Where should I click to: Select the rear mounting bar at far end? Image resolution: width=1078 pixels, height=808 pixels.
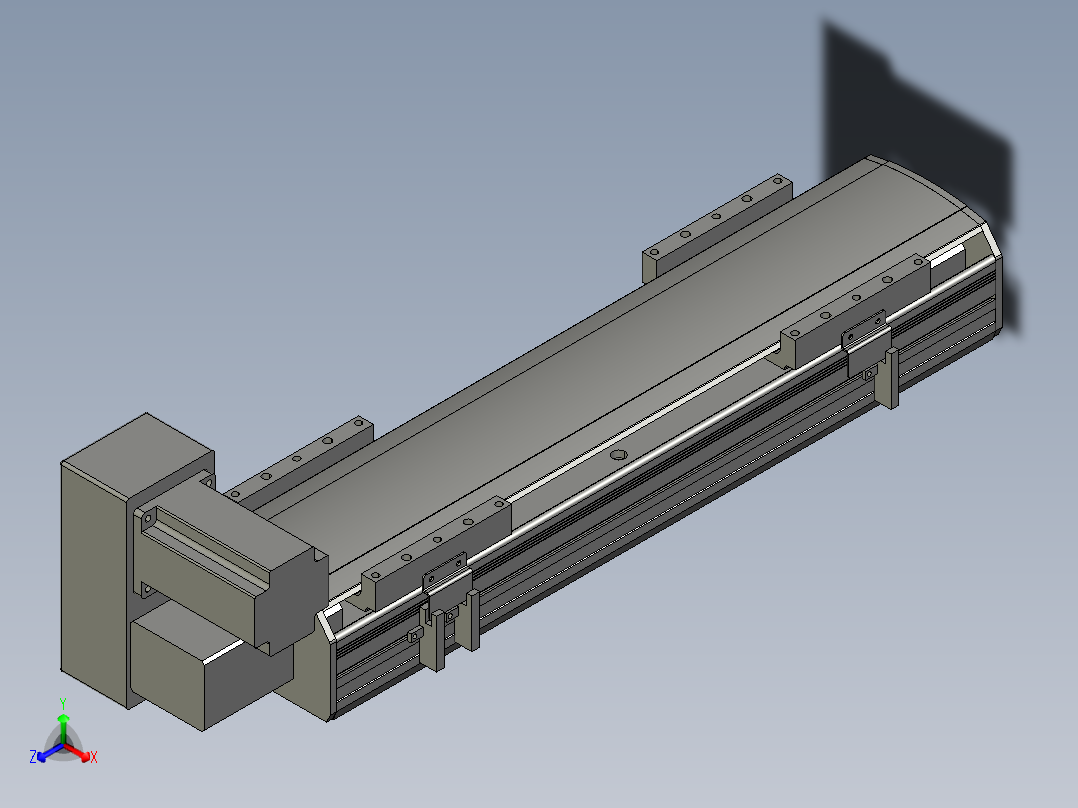pos(716,226)
